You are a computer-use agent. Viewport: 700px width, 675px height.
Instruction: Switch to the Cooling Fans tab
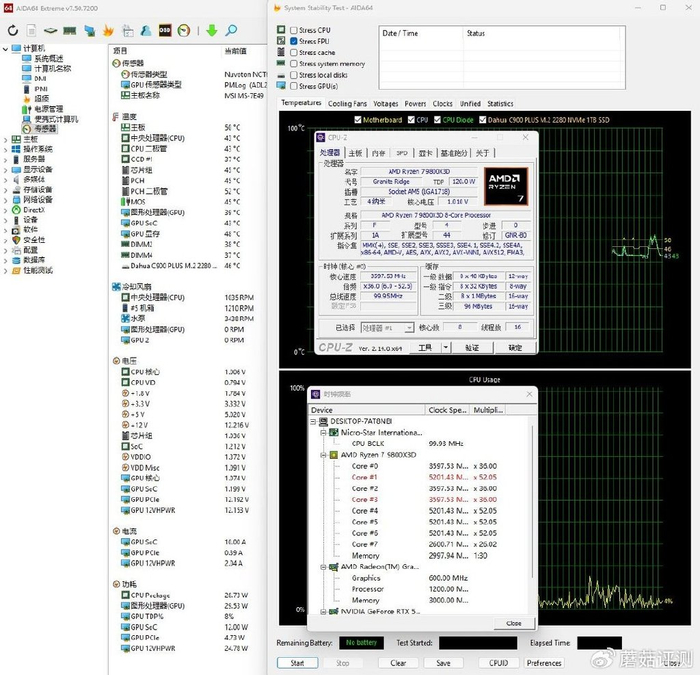click(x=347, y=104)
